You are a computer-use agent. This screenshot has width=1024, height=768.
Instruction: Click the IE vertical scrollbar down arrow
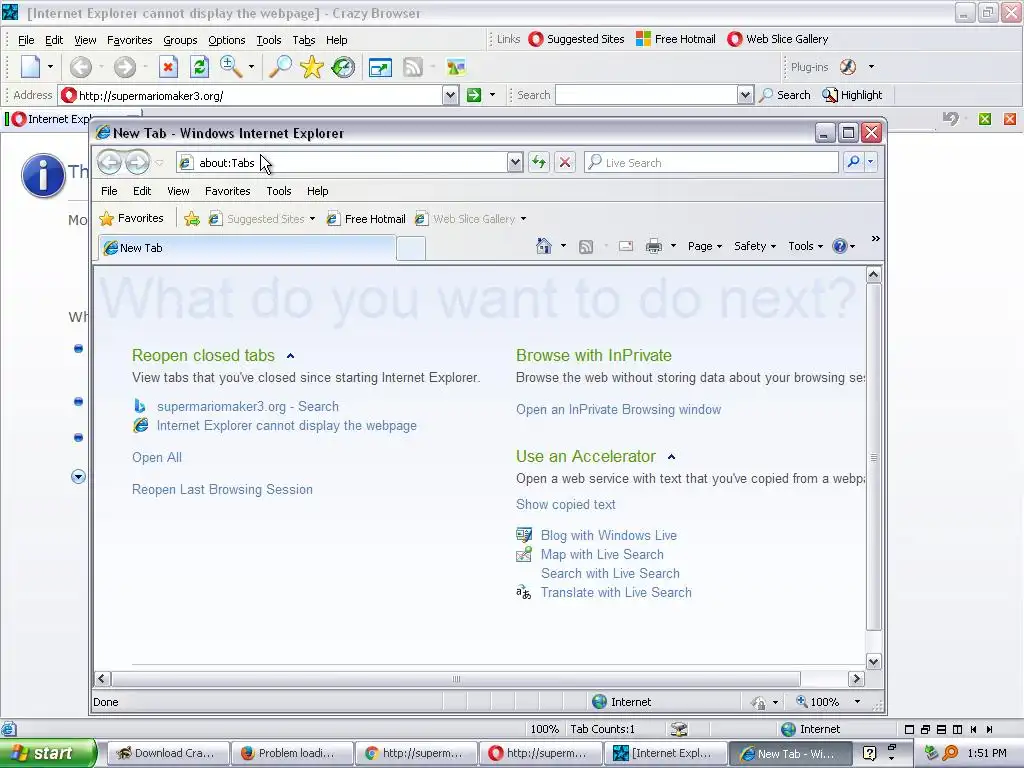873,662
